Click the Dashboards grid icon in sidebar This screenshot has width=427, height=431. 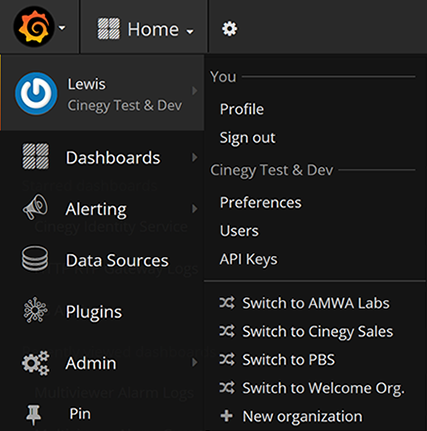pos(35,156)
